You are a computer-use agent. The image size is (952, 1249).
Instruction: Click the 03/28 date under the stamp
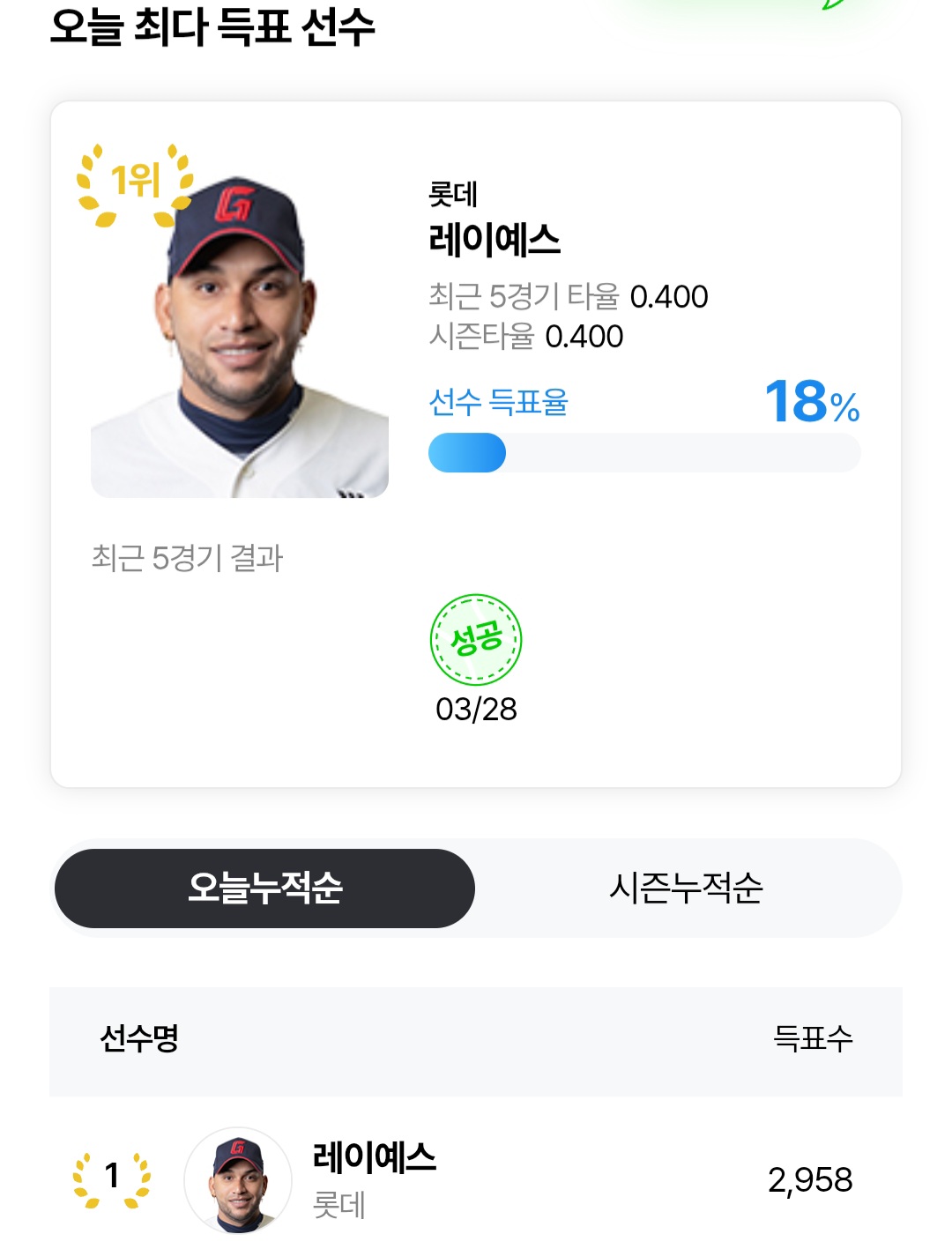pyautogui.click(x=476, y=710)
